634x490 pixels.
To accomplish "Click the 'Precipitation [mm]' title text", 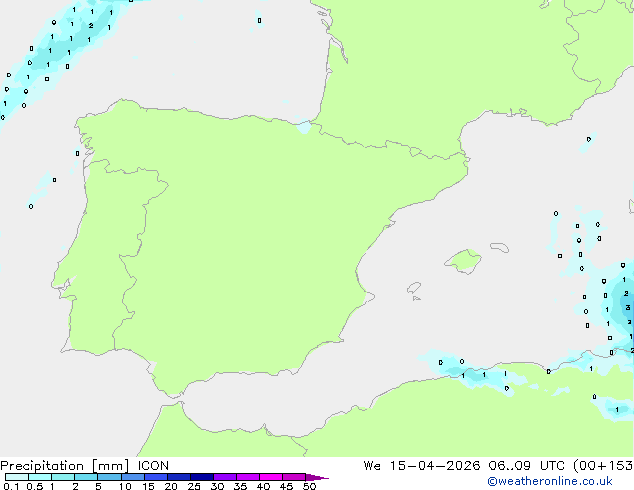I will click(64, 466).
